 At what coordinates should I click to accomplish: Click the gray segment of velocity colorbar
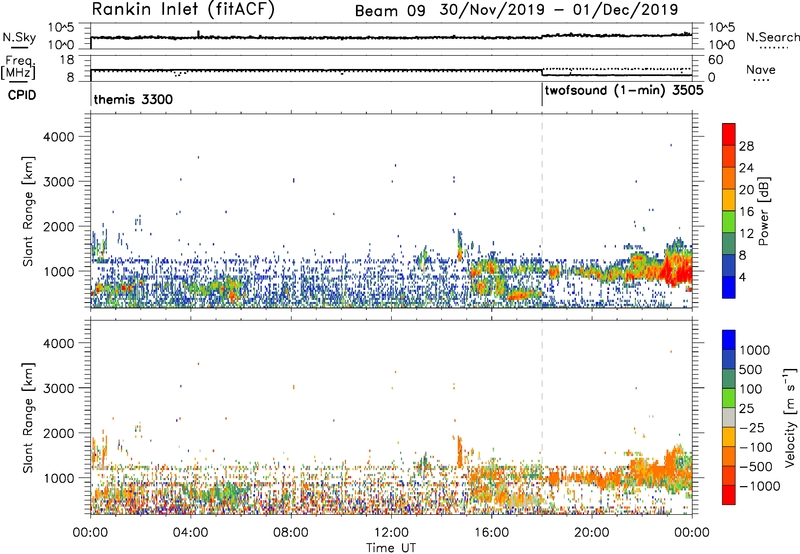(729, 417)
